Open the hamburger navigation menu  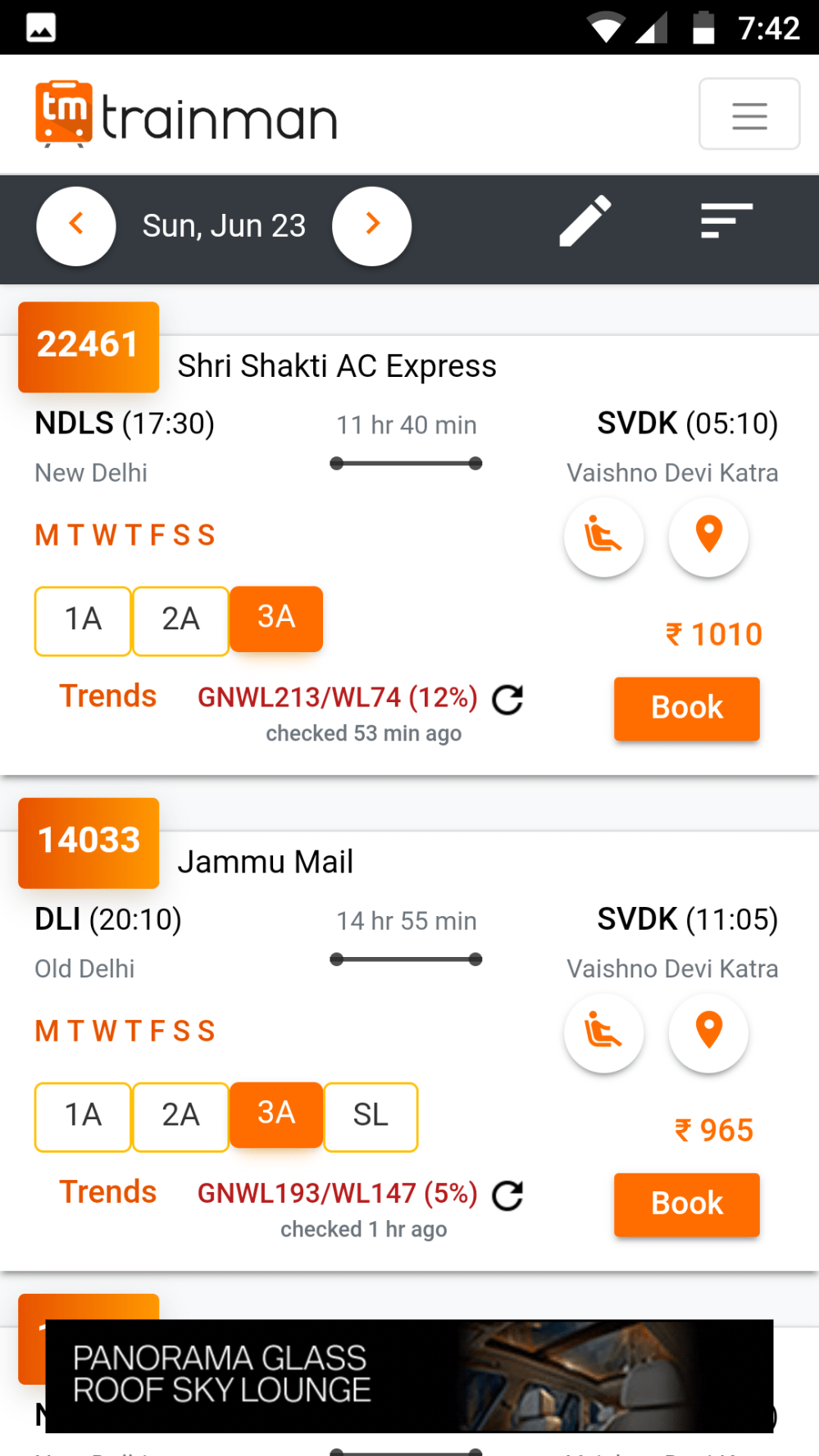point(748,114)
